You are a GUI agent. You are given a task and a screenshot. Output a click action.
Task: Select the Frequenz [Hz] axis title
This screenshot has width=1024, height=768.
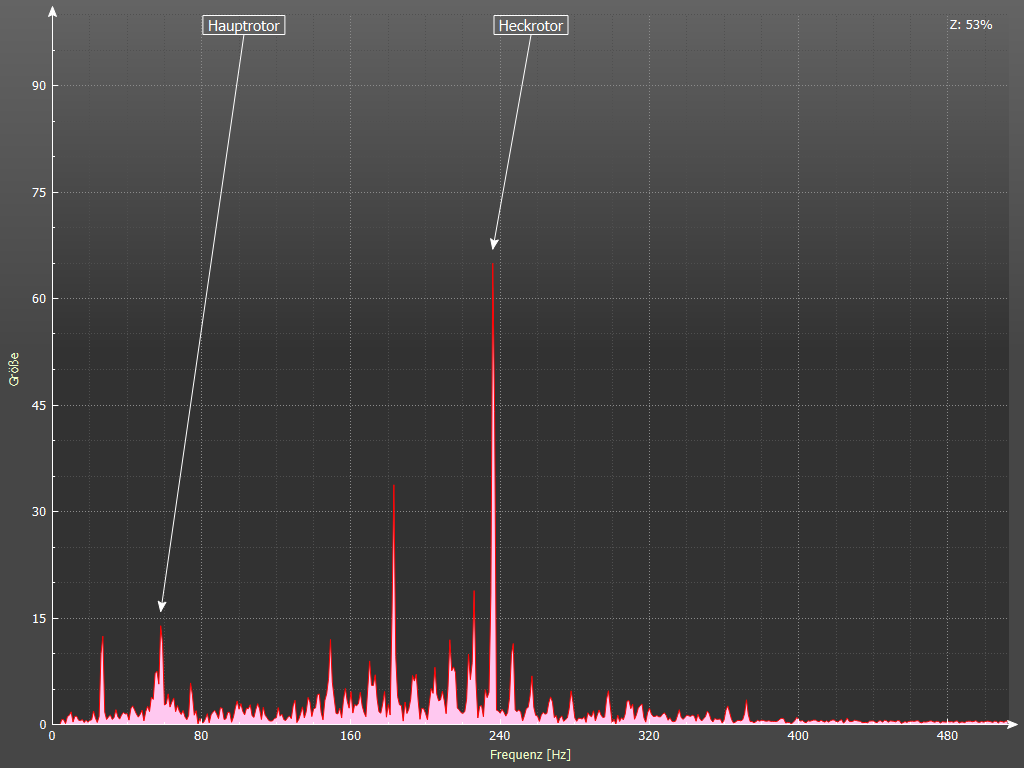coord(530,755)
